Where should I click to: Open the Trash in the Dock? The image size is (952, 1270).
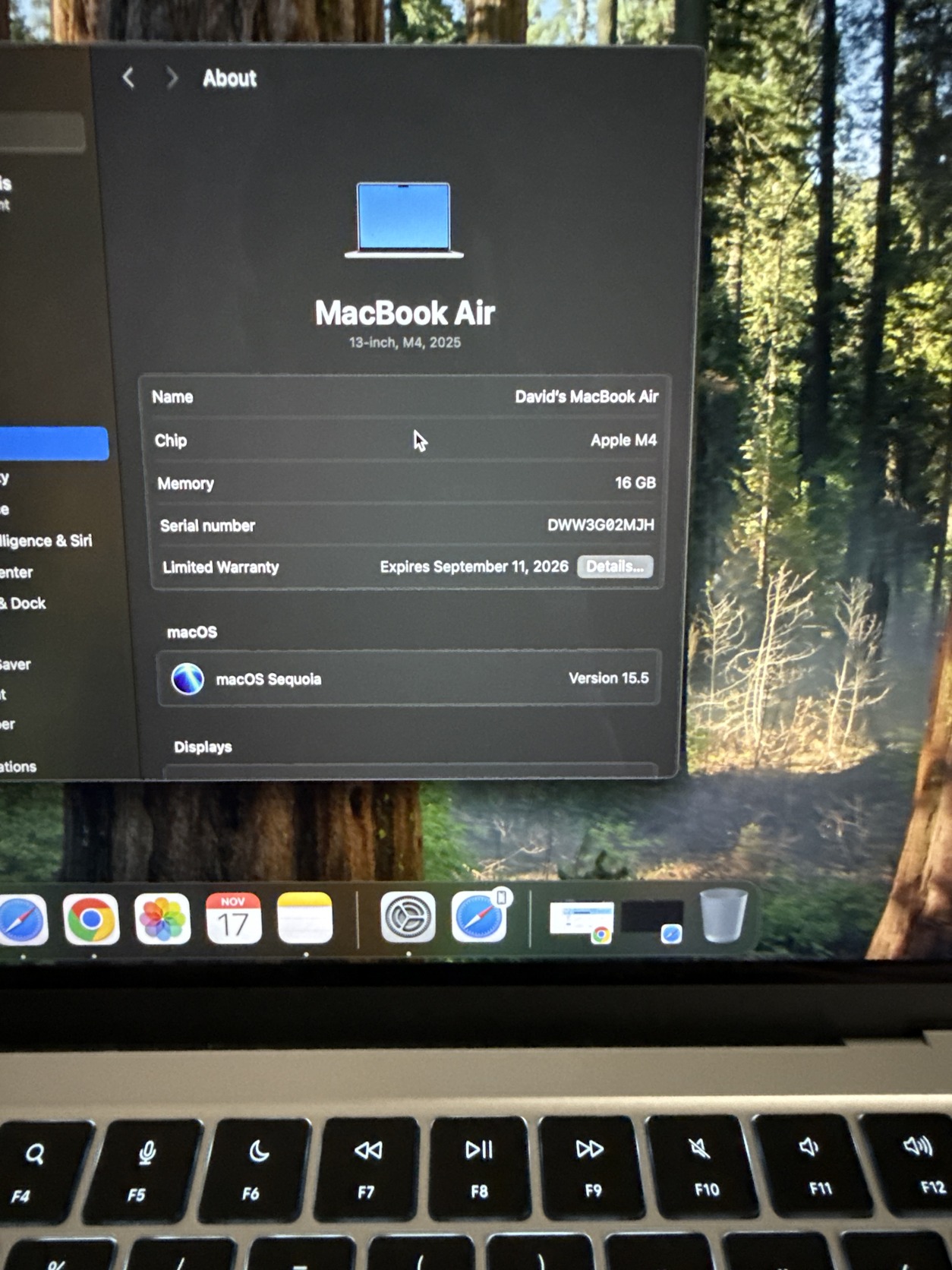[723, 915]
